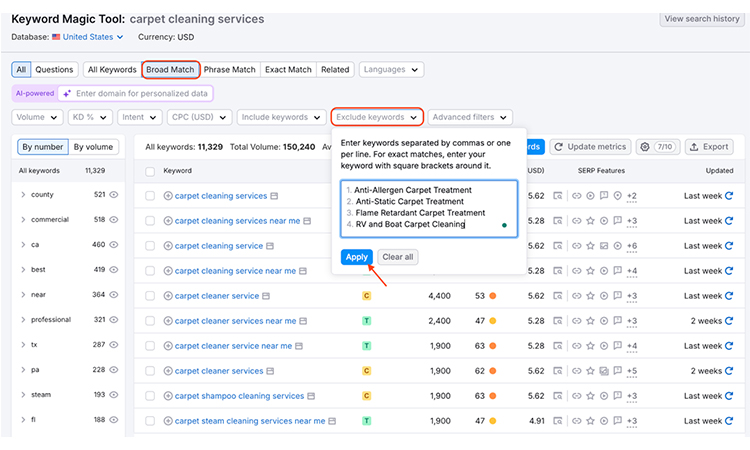
Task: Expand the near keyword group
Action: [23, 295]
